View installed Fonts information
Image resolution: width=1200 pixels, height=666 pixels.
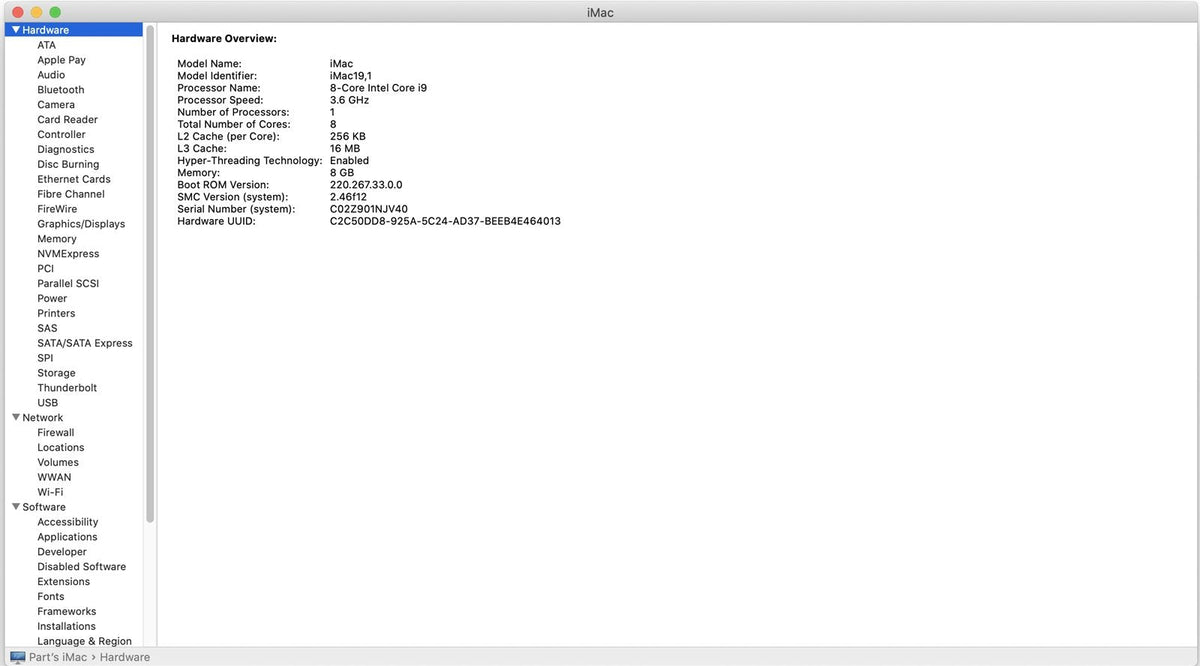coord(50,596)
